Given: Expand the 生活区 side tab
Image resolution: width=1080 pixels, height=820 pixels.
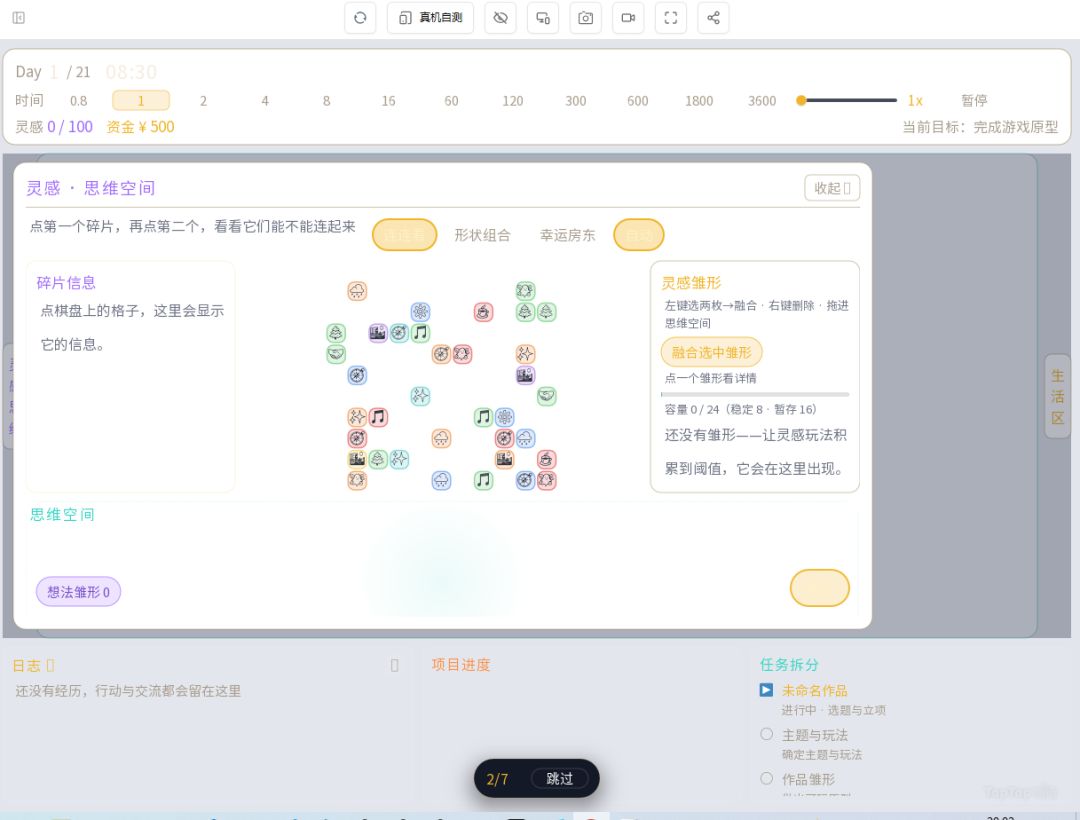Looking at the screenshot, I should pos(1057,397).
